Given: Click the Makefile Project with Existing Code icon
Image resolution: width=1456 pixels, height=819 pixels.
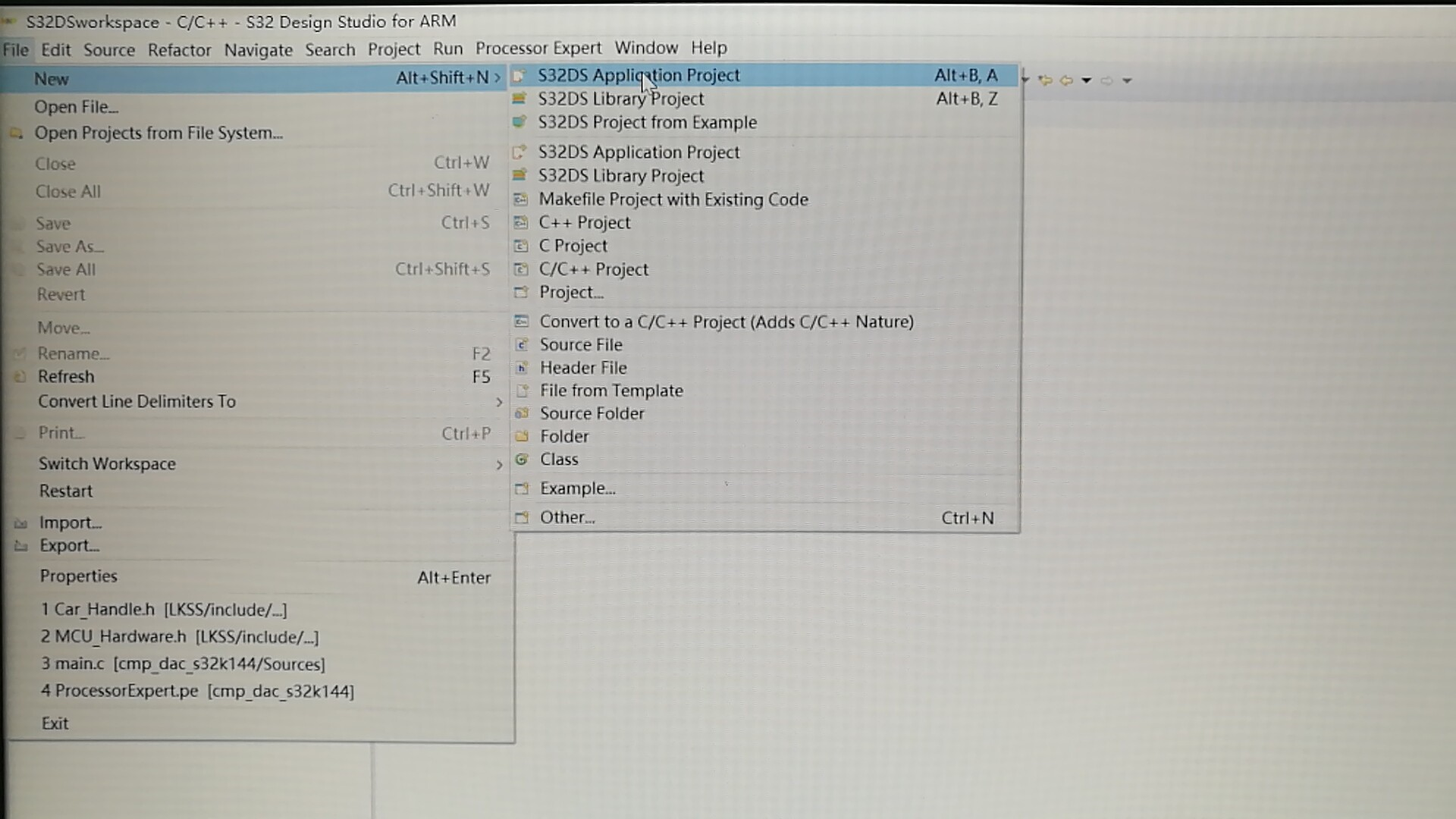Looking at the screenshot, I should pos(520,199).
